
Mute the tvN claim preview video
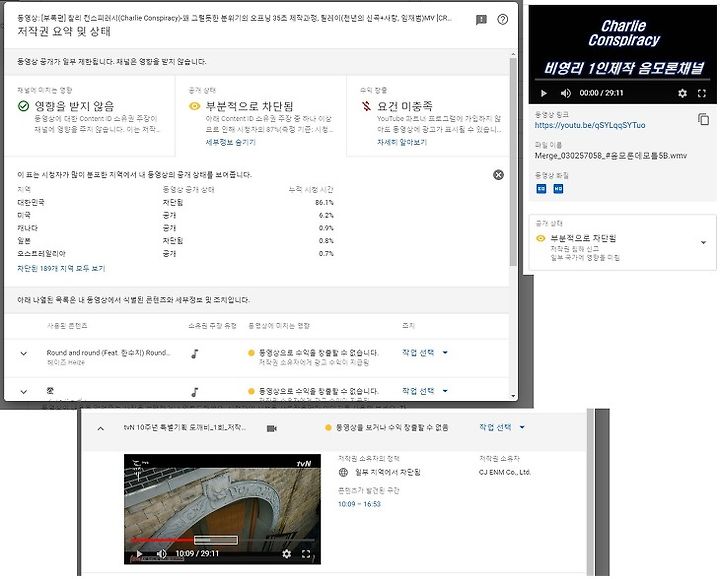coord(161,554)
